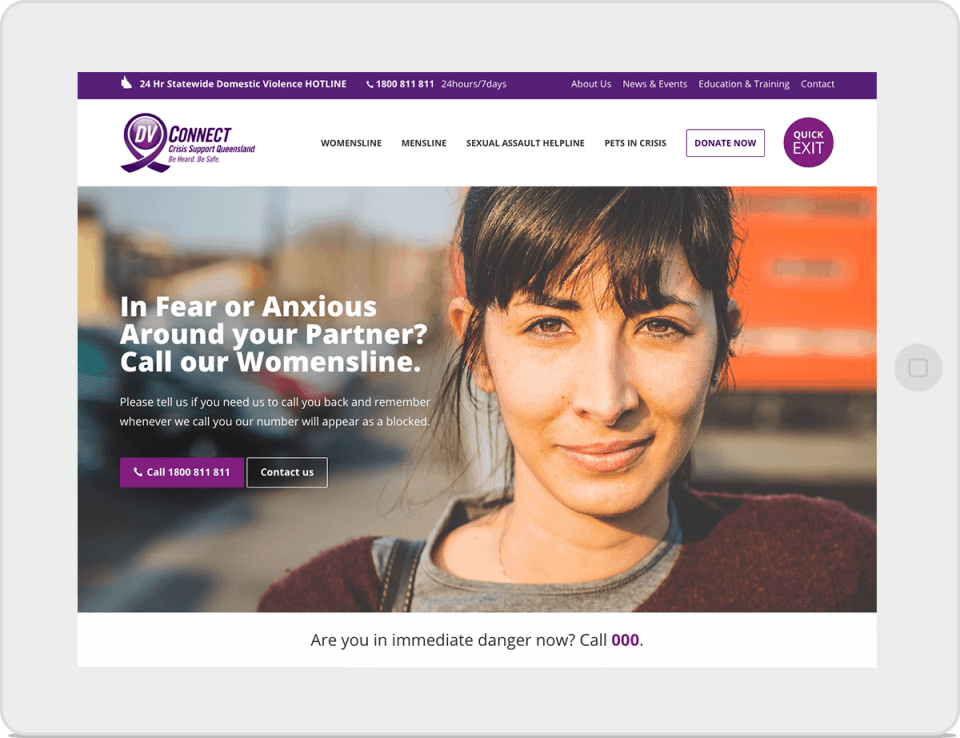Tap the tablet home button
Image resolution: width=960 pixels, height=738 pixels.
(x=918, y=367)
